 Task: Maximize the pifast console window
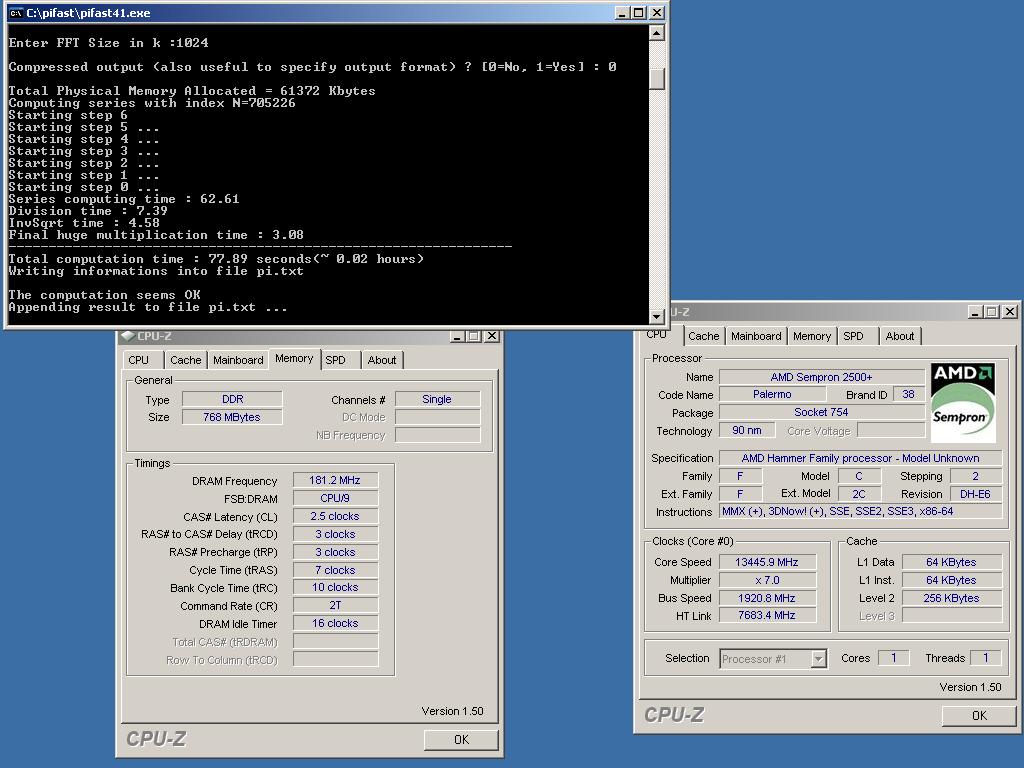point(638,13)
